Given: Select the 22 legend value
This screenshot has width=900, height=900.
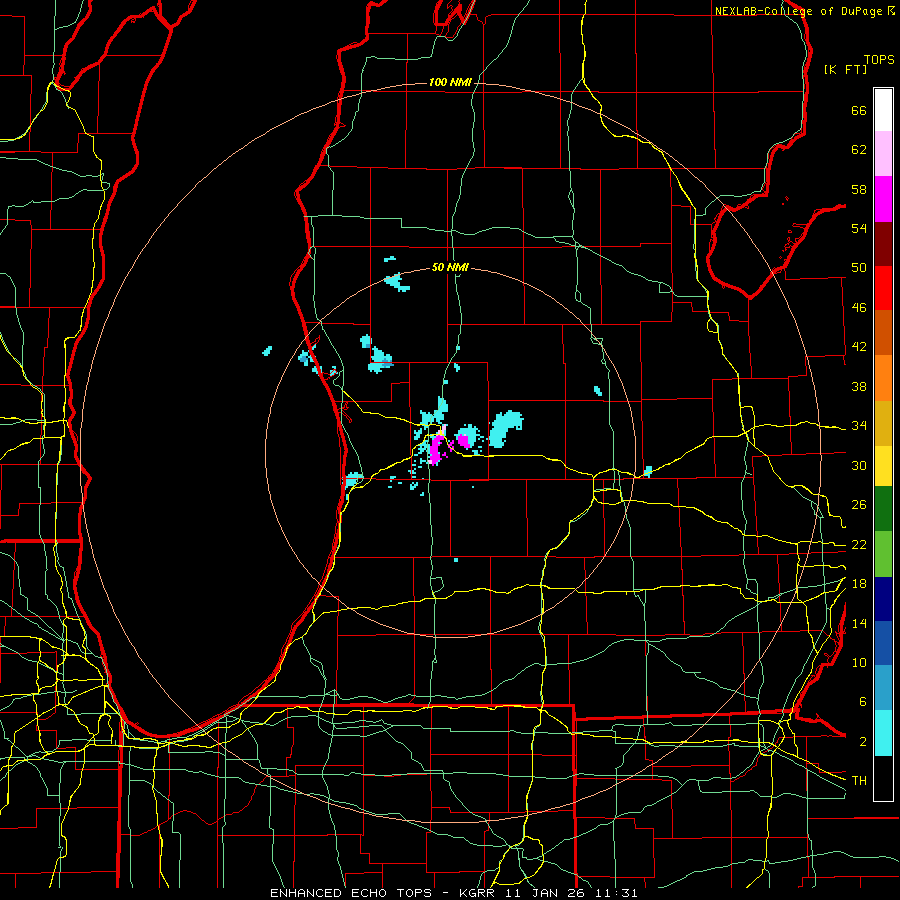Looking at the screenshot, I should click(859, 544).
